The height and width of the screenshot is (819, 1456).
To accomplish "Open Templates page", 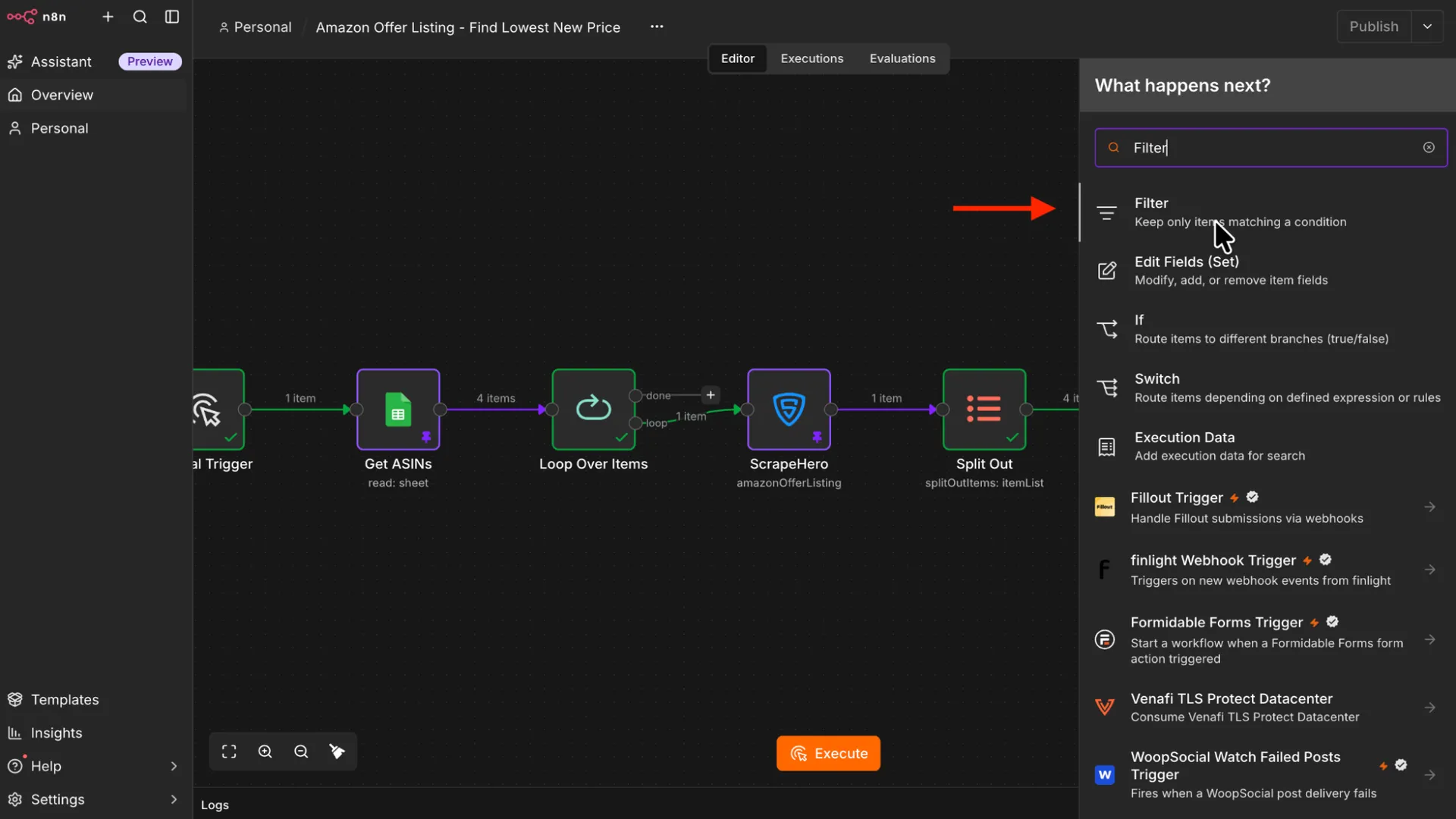I will pos(65,699).
